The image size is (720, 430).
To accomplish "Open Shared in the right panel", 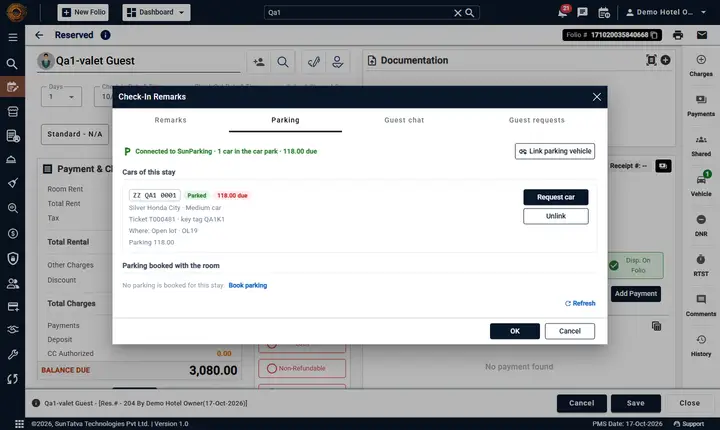I will click(x=701, y=146).
